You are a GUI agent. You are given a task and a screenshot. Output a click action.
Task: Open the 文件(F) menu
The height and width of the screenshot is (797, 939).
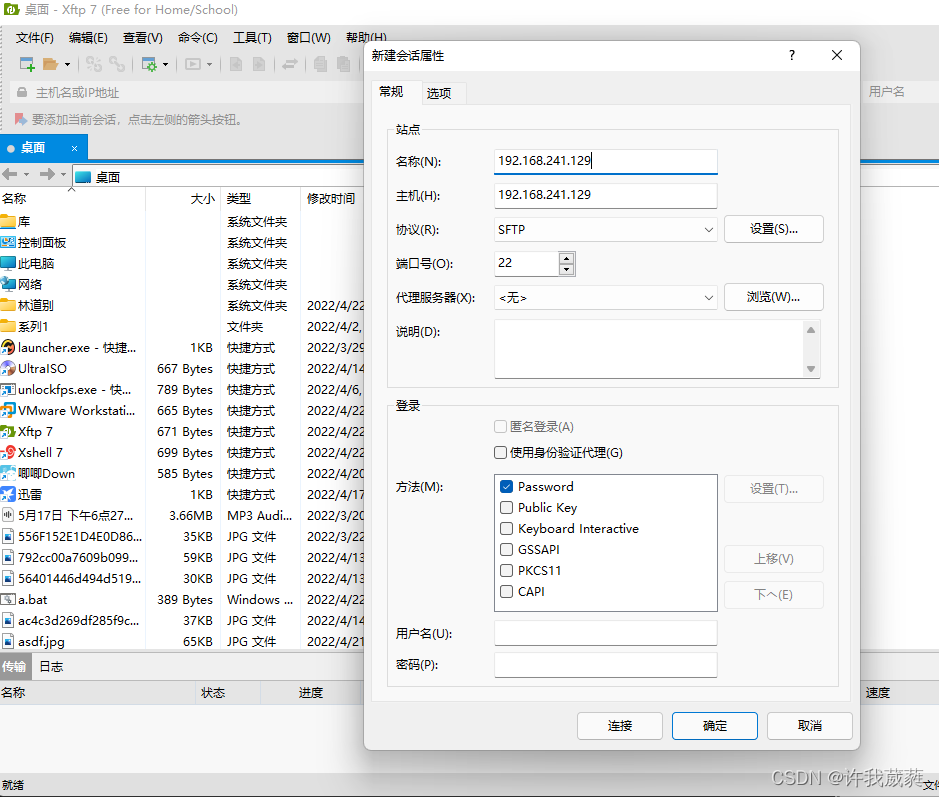point(35,38)
